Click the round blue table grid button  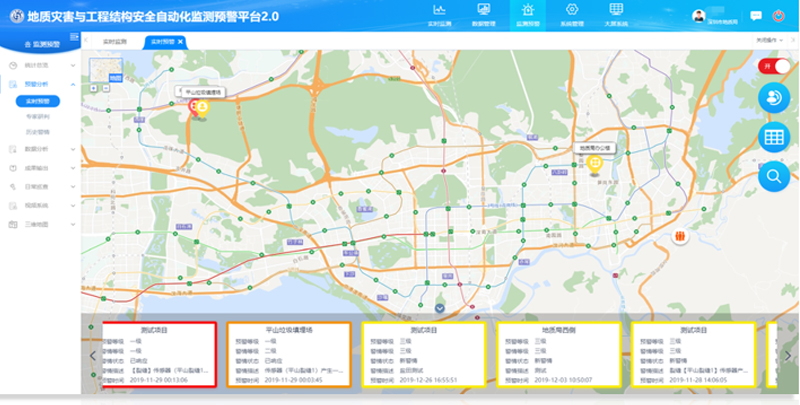tap(773, 138)
